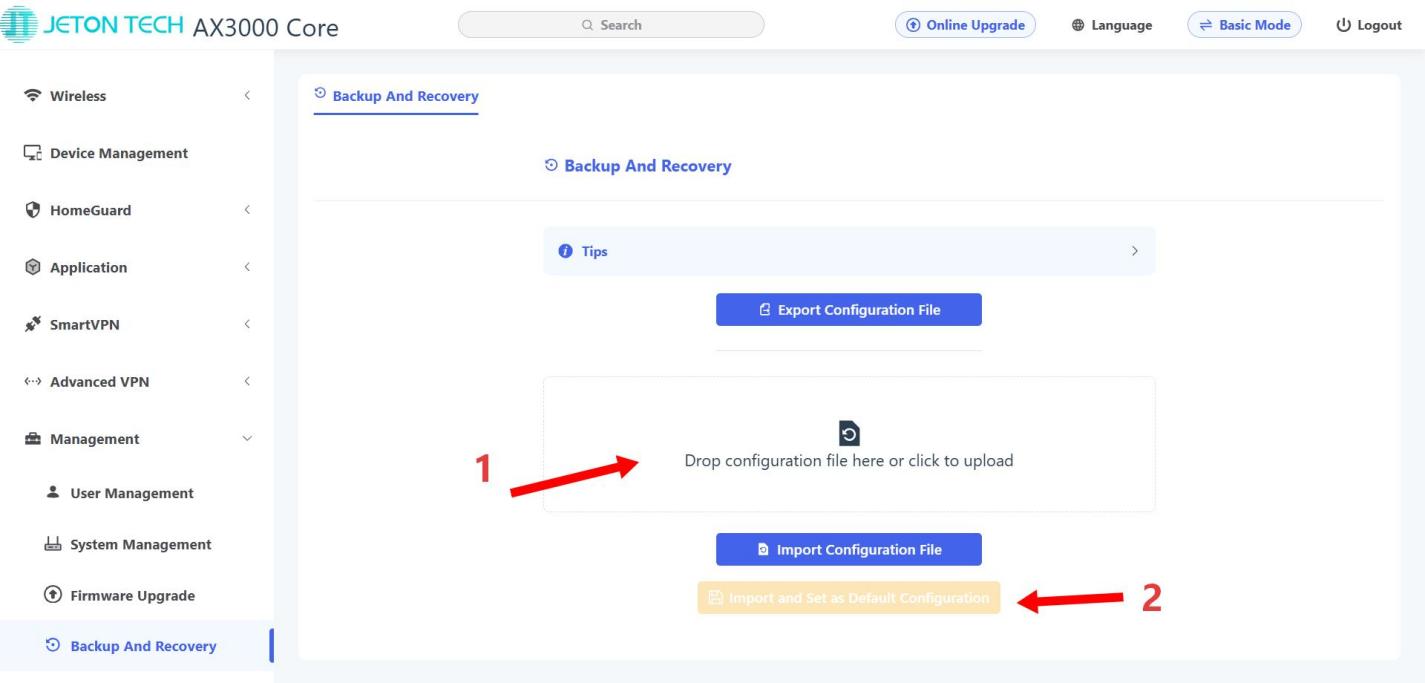Click the Tips info icon
The height and width of the screenshot is (683, 1425).
565,251
